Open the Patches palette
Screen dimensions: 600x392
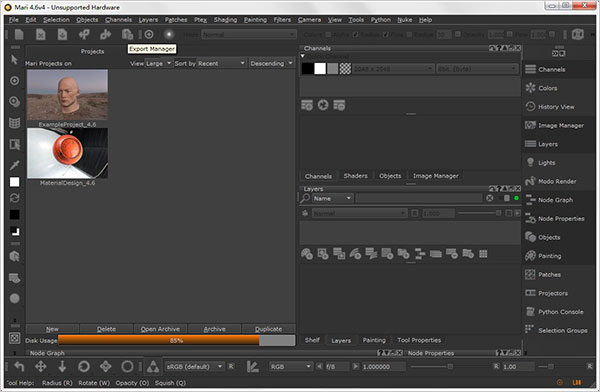[x=559, y=274]
